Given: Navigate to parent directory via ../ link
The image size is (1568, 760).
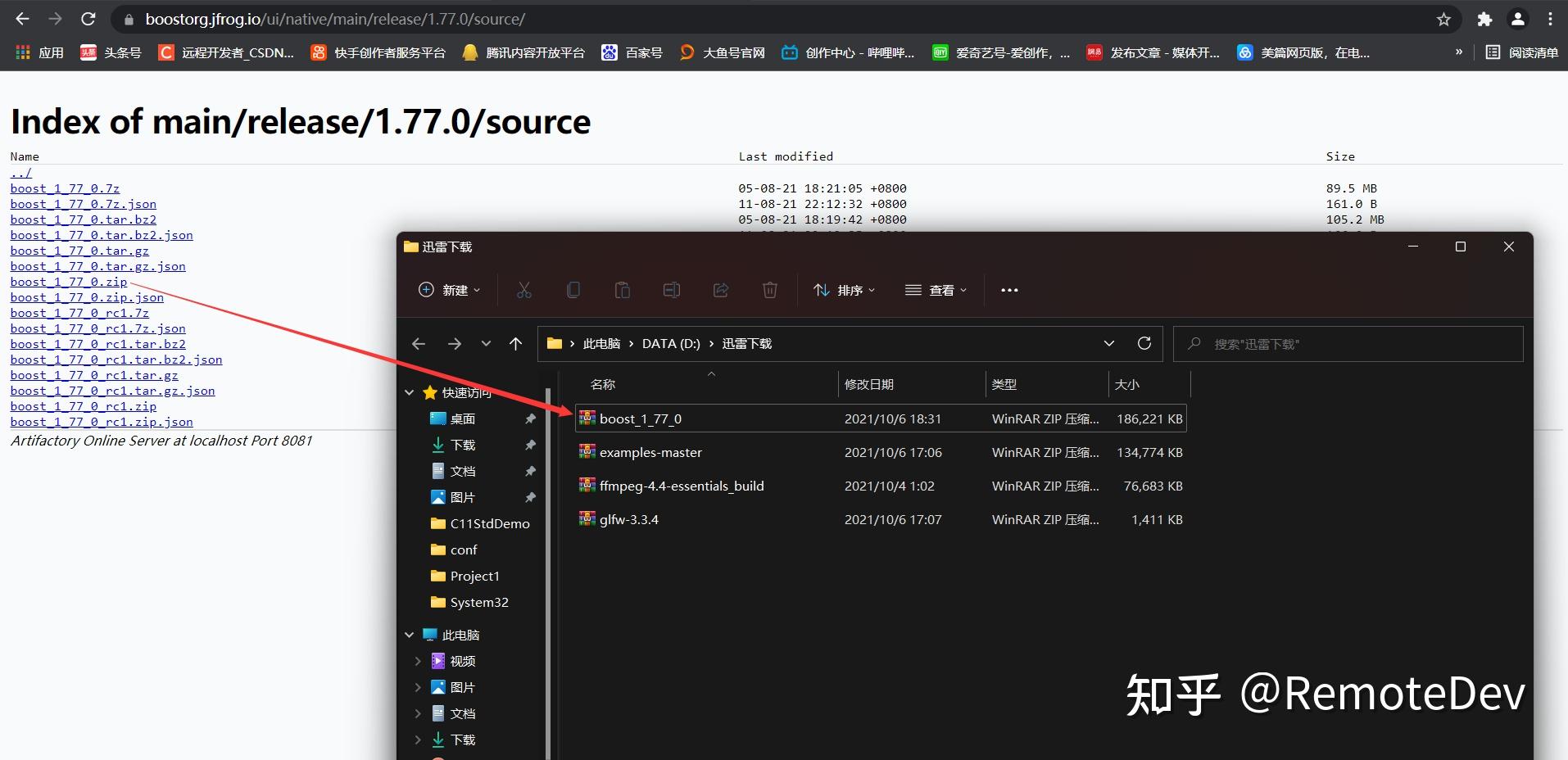Looking at the screenshot, I should [x=20, y=172].
